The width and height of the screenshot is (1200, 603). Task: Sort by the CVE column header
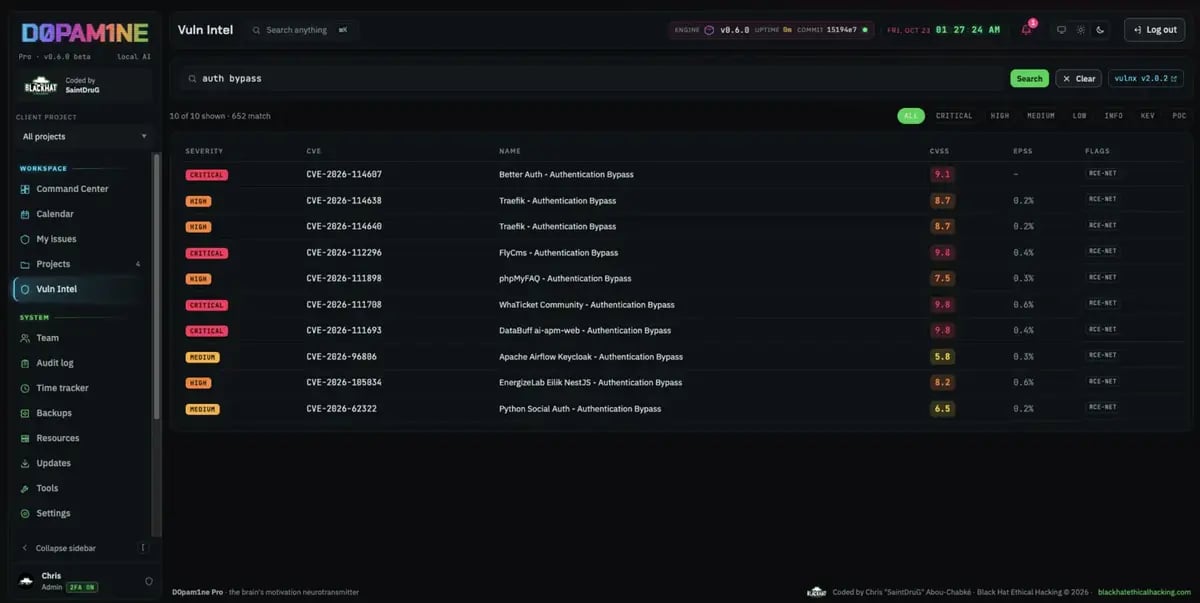click(x=313, y=151)
